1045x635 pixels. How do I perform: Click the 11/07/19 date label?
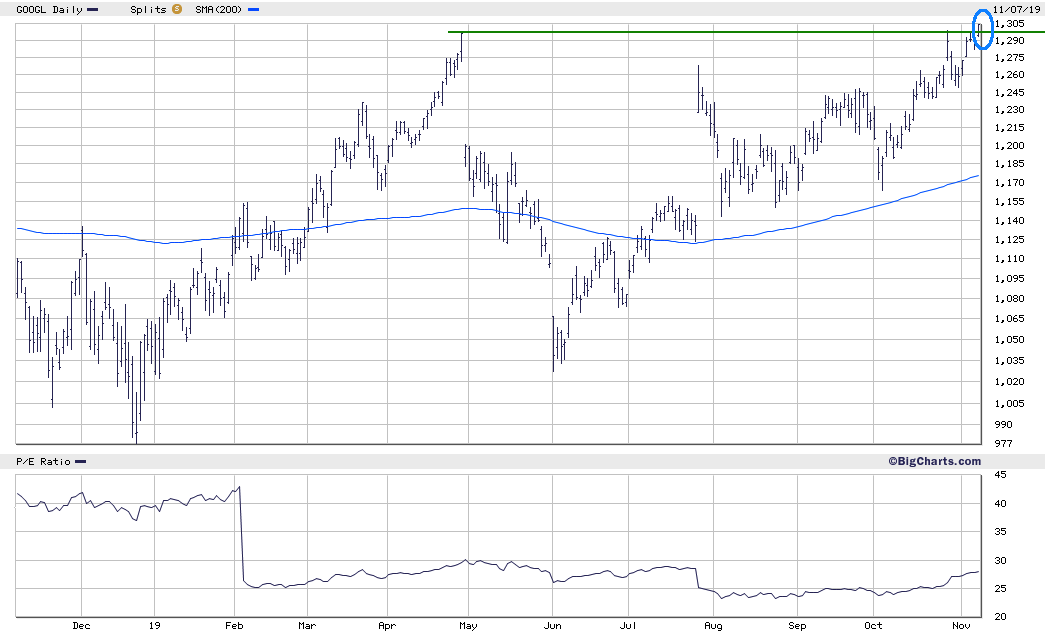1016,10
